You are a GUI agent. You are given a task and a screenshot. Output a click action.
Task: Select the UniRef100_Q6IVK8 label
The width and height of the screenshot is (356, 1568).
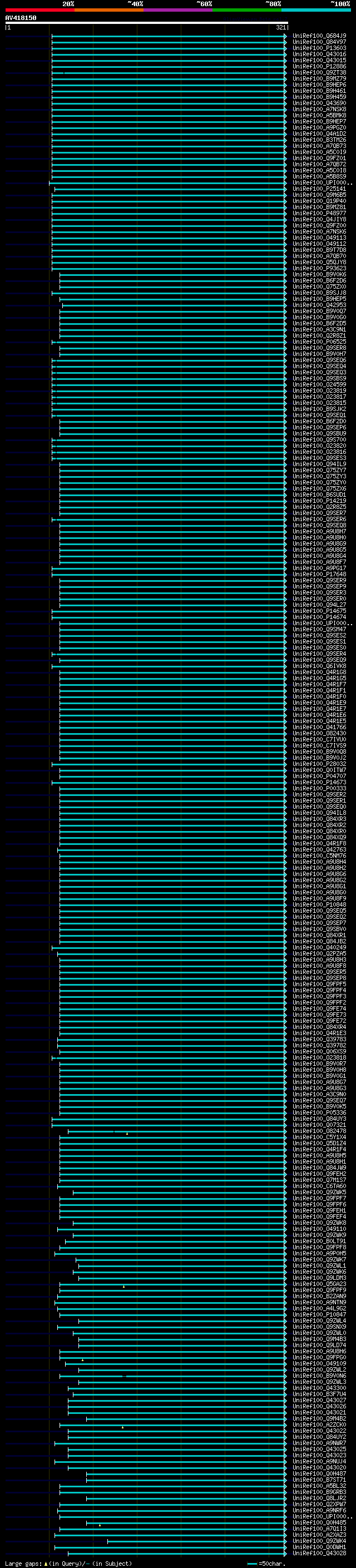pos(319,666)
